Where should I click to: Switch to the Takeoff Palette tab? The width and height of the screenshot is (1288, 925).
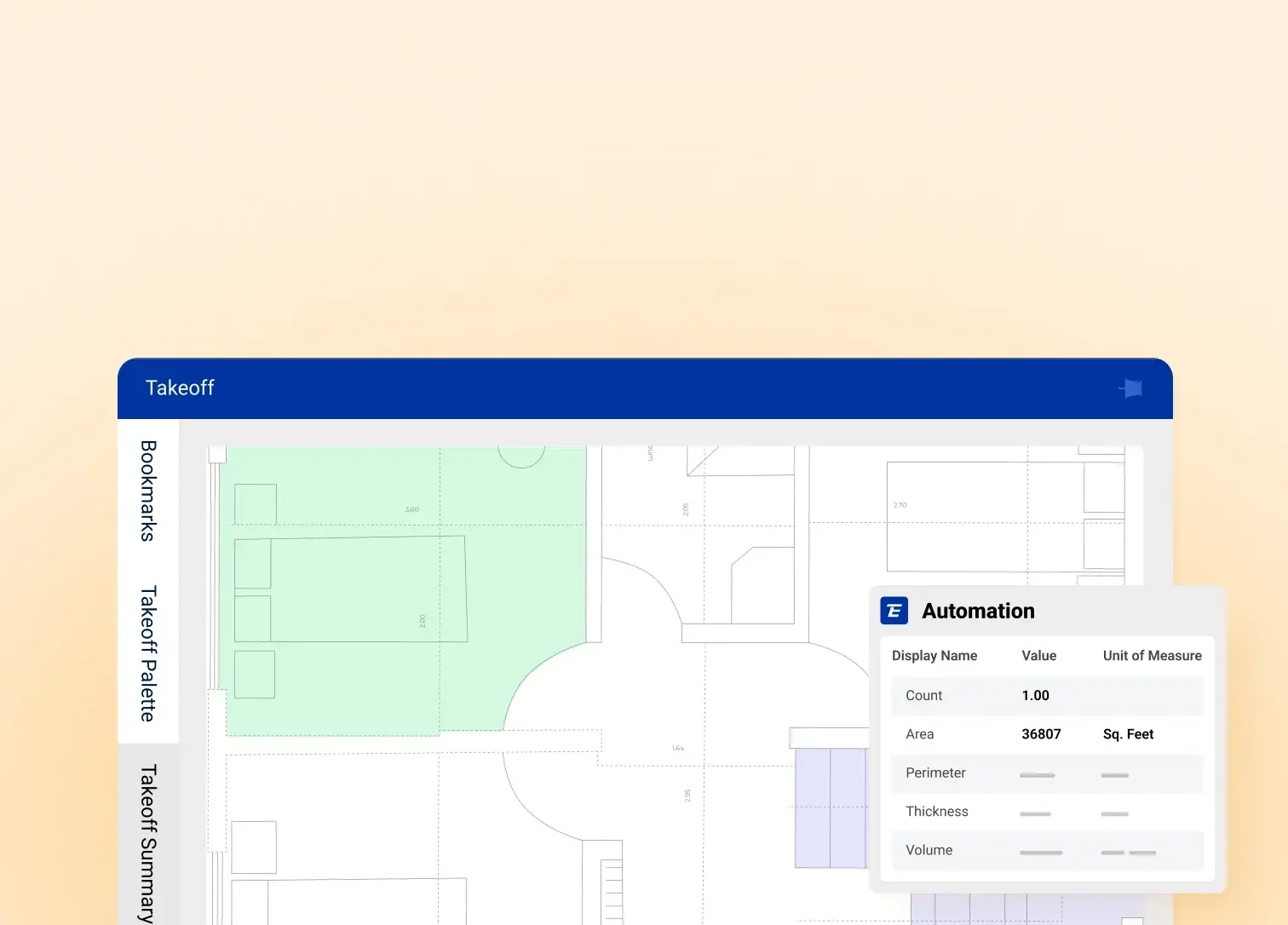click(x=148, y=653)
